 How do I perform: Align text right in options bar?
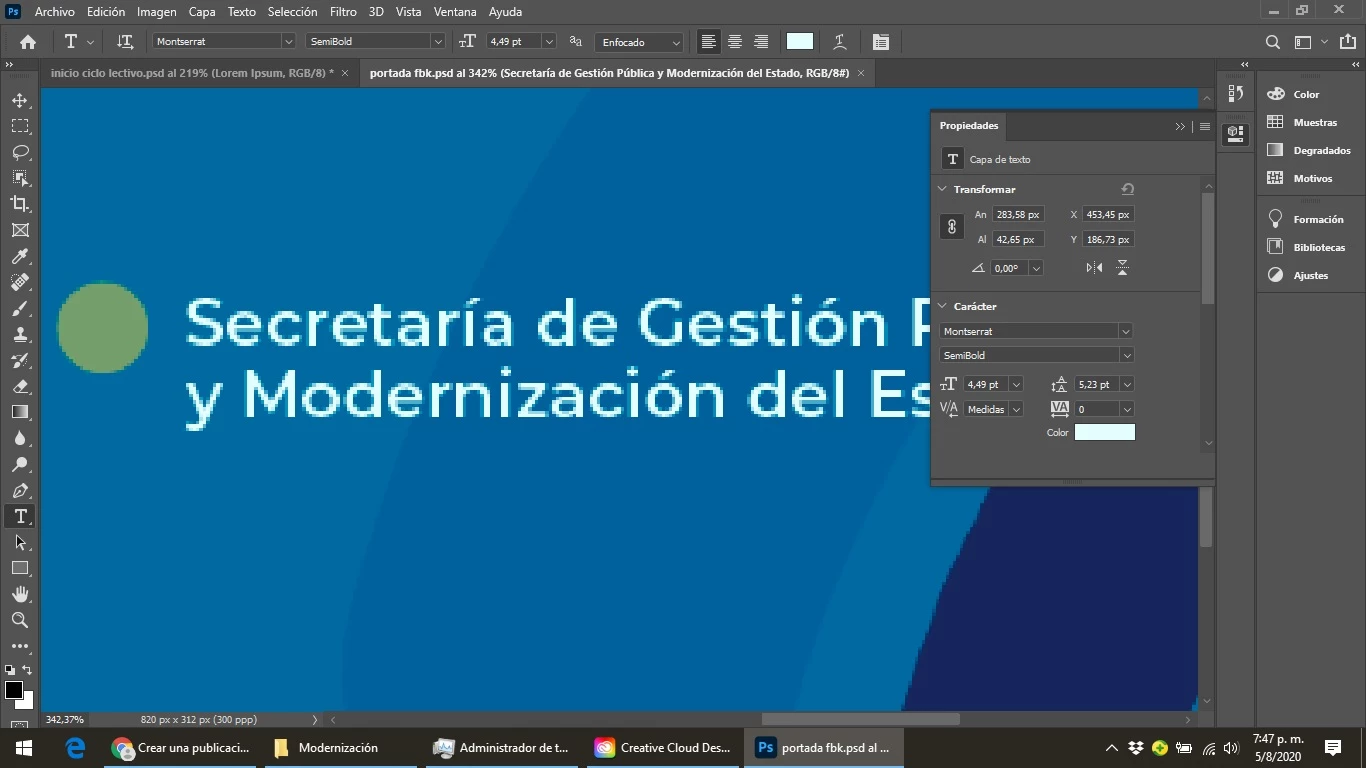point(761,42)
